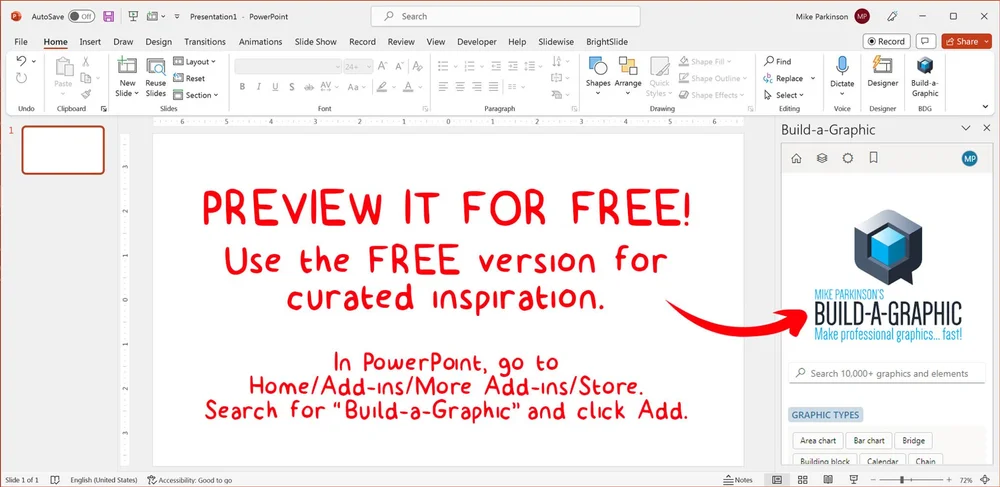Open the Shape Outline dropdown
Image resolution: width=1000 pixels, height=487 pixels.
tap(712, 78)
